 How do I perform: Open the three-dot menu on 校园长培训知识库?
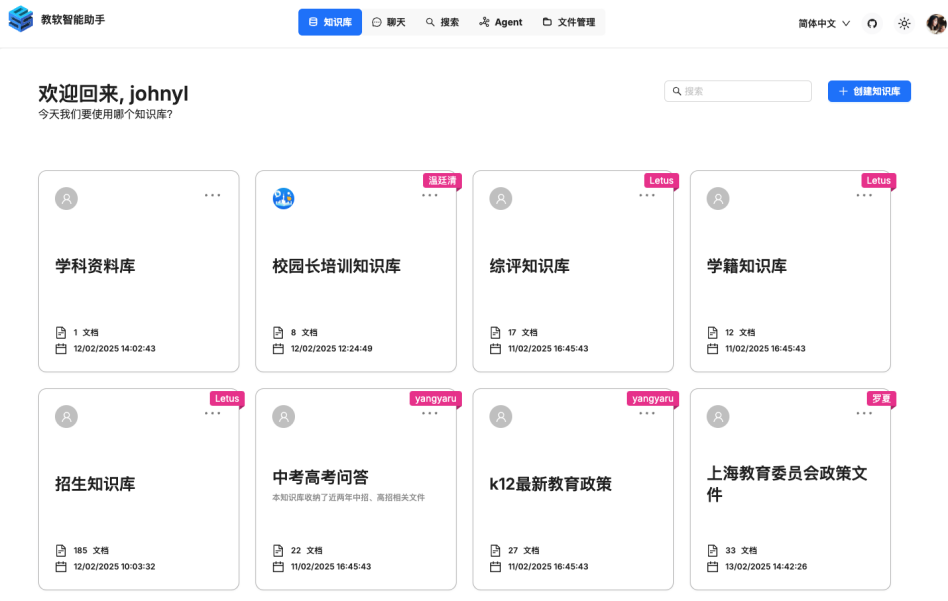coord(429,195)
